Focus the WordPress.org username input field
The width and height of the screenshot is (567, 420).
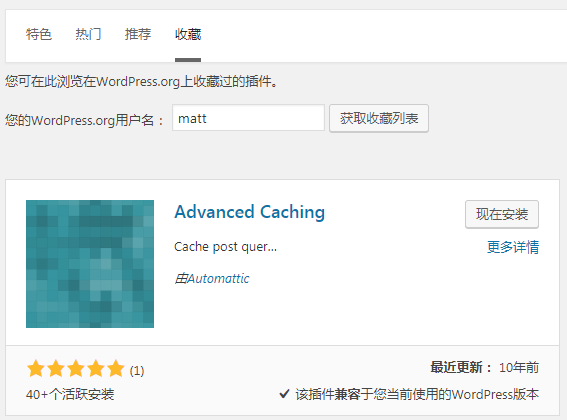pyautogui.click(x=248, y=118)
